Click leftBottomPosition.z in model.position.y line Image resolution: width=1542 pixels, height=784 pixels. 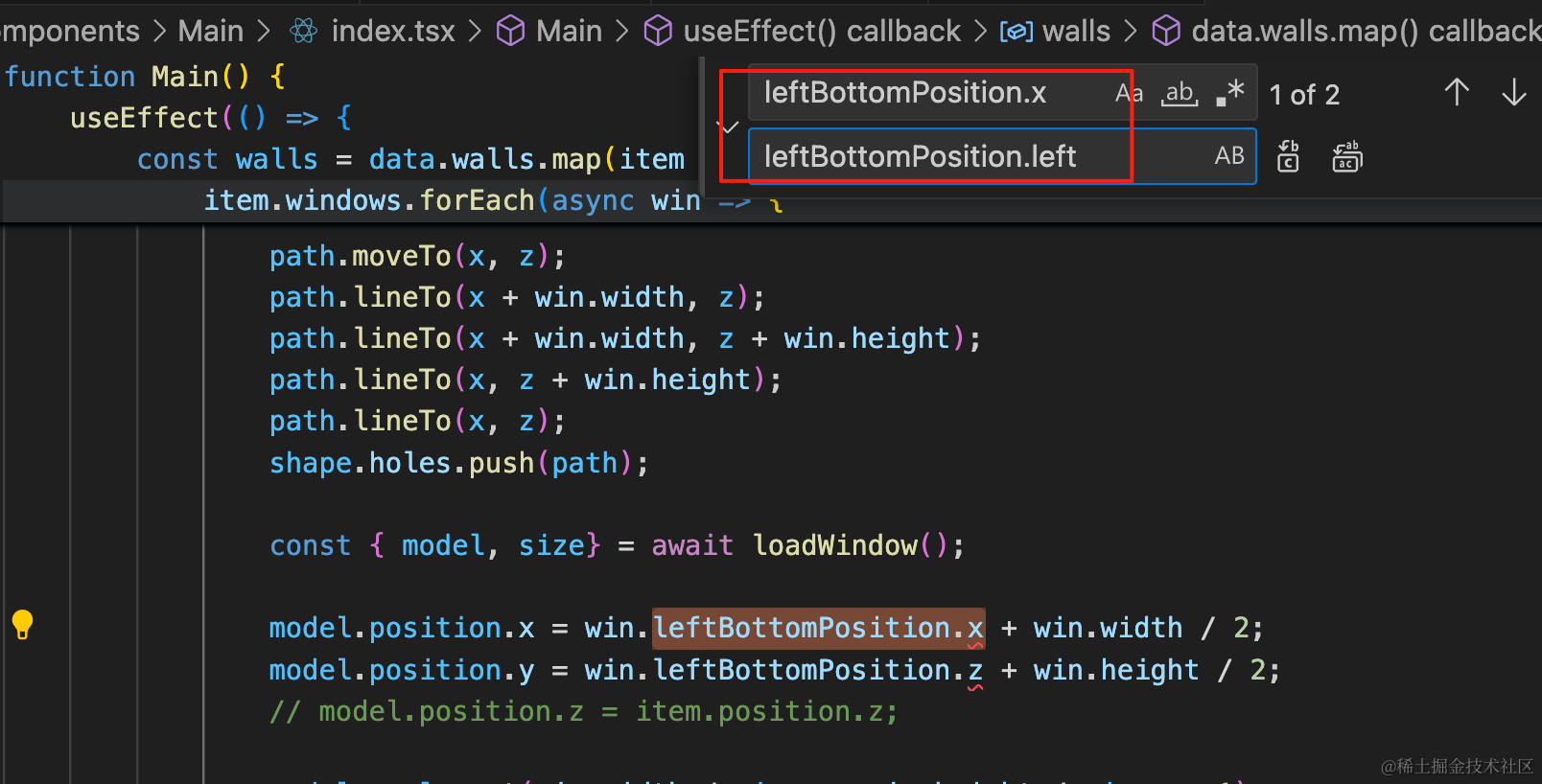819,670
